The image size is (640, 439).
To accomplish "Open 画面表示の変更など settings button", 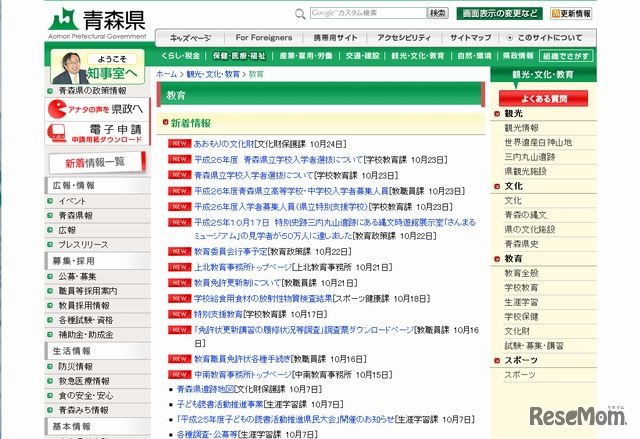I will point(500,13).
